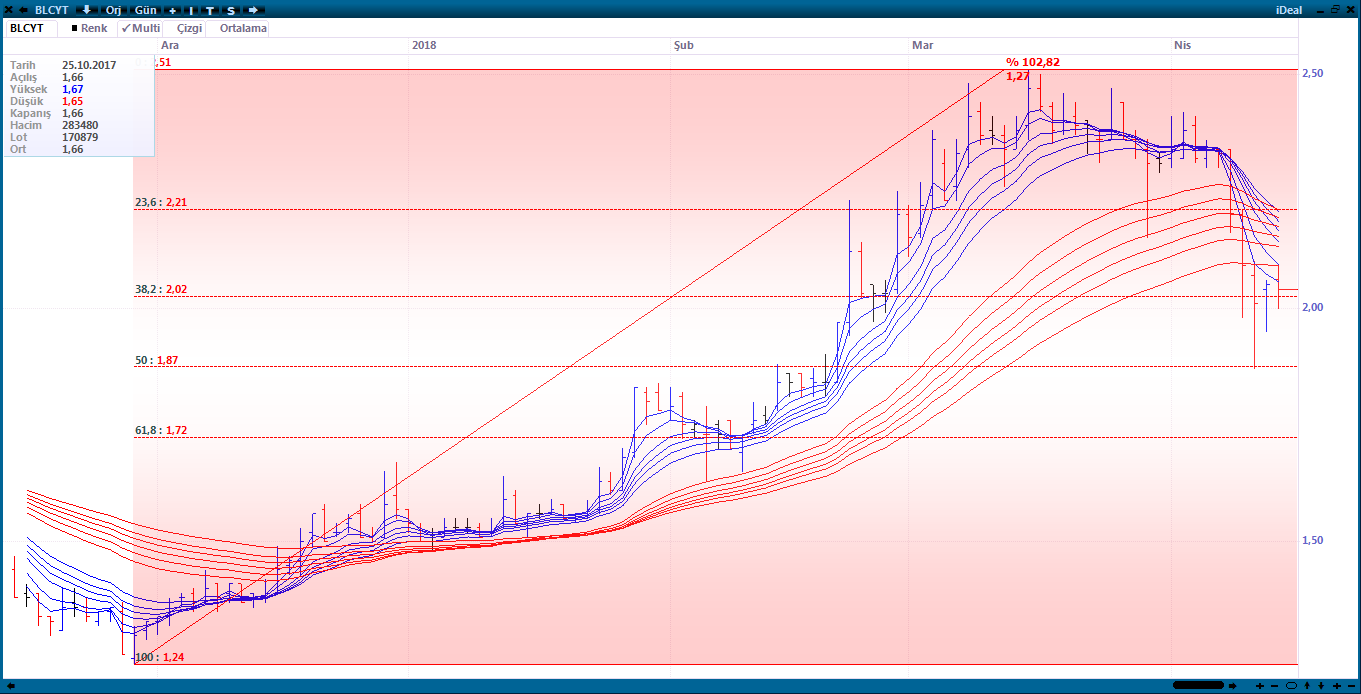Click the down arrow icon in bottom bar
The height and width of the screenshot is (694, 1361).
coord(1321,686)
